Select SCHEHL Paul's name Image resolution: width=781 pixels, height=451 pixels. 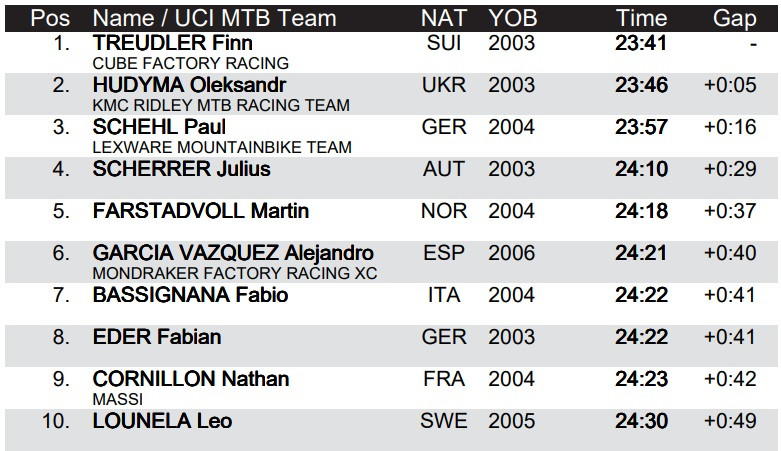tap(159, 127)
